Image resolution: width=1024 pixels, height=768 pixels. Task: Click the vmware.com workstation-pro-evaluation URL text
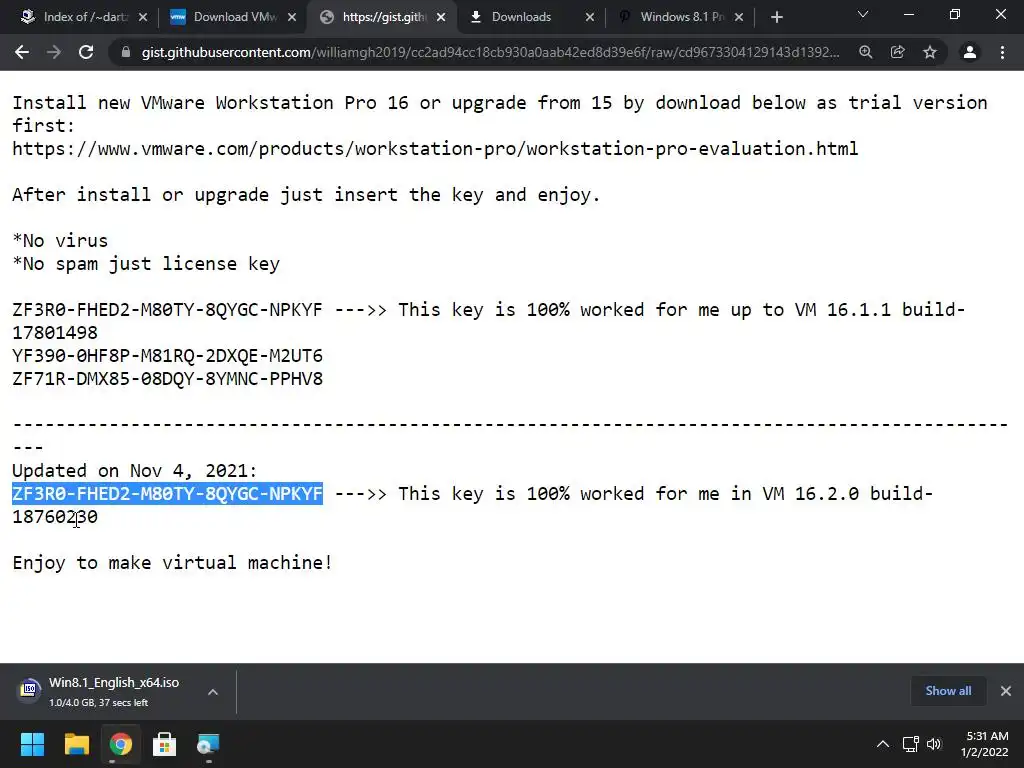435,149
